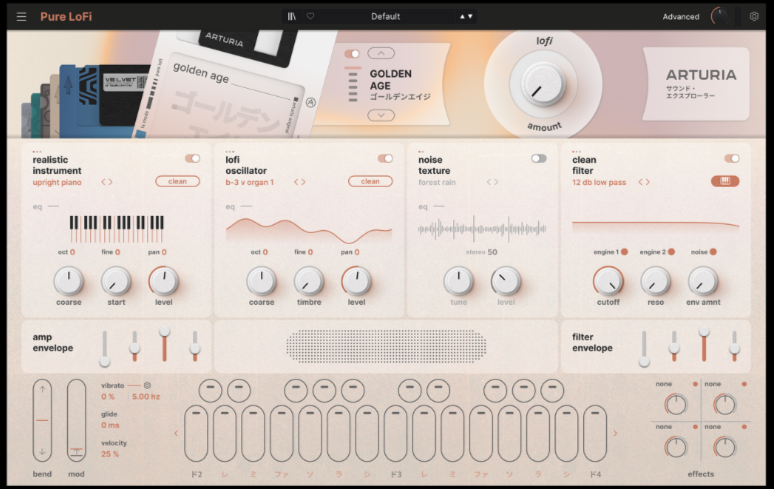Toggle the lofi oscillator engine switch
The width and height of the screenshot is (774, 489).
(385, 158)
